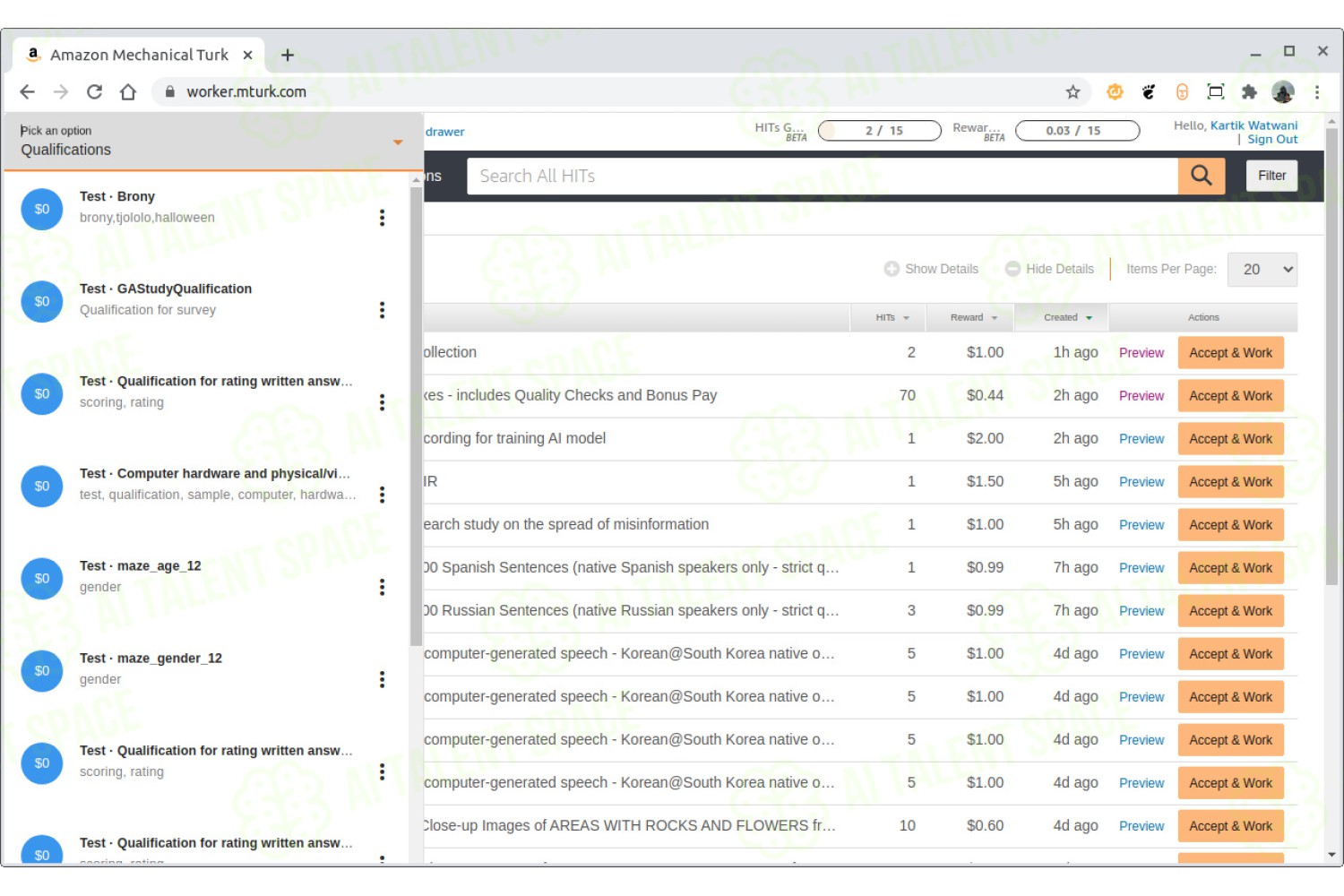The image size is (1344, 896).
Task: Click the browser forward arrow
Action: pos(61,91)
